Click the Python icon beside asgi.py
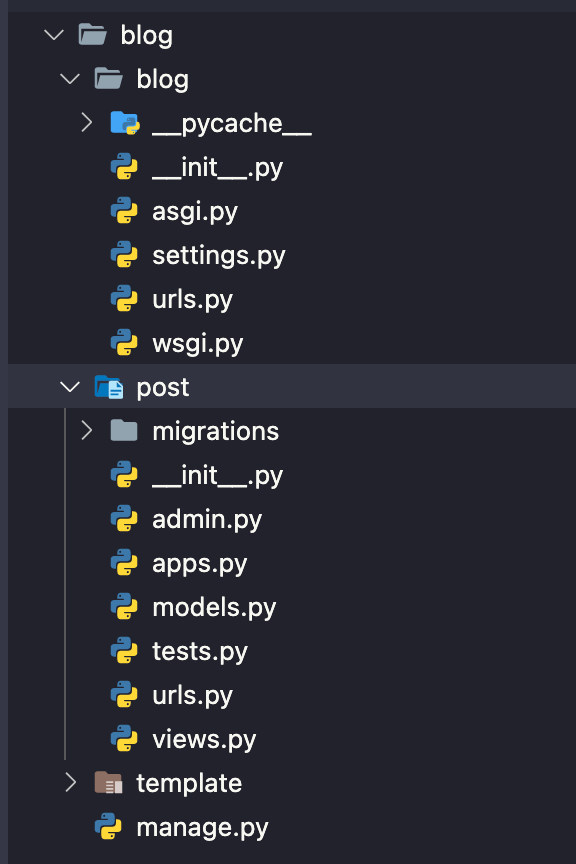Image resolution: width=576 pixels, height=864 pixels. tap(124, 211)
